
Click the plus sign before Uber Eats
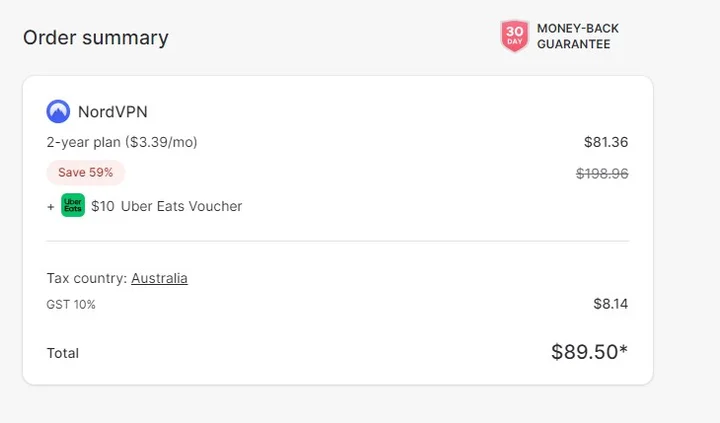(51, 207)
